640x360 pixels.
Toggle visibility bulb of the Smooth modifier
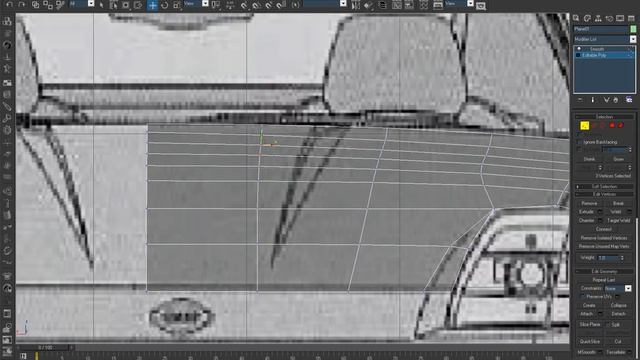pos(579,49)
